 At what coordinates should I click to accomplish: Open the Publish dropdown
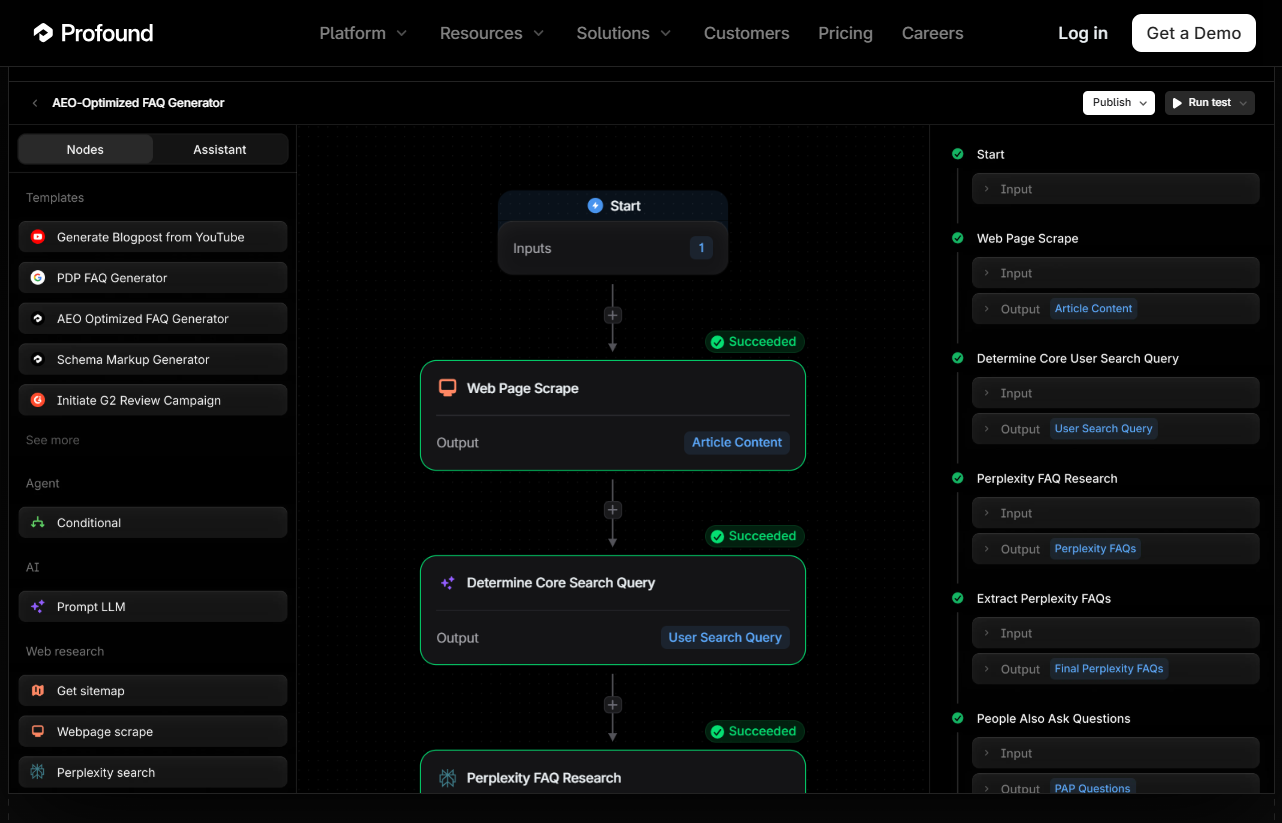(x=1119, y=103)
